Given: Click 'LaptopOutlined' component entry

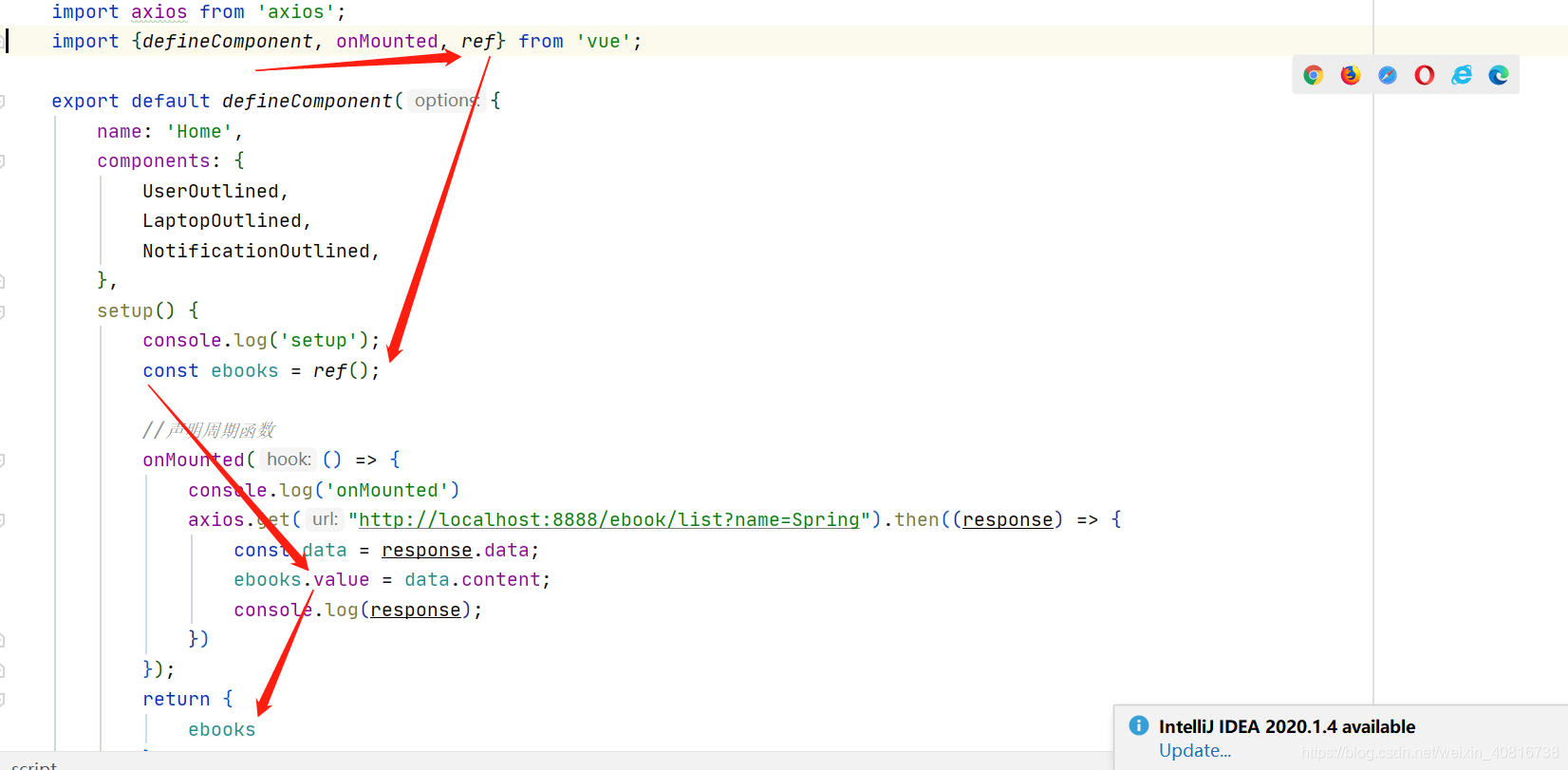Looking at the screenshot, I should (x=222, y=220).
